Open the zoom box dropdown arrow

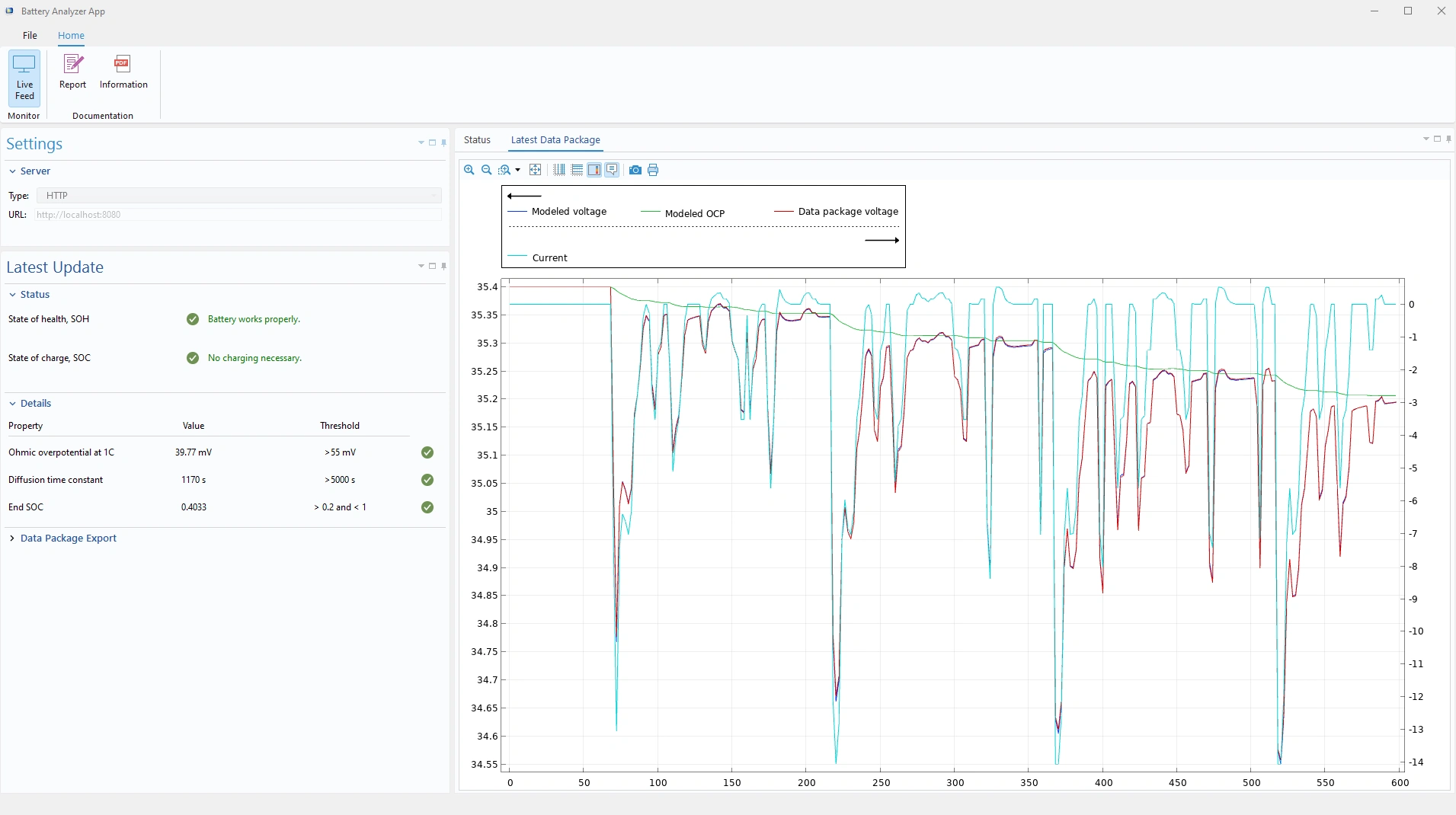pos(518,170)
